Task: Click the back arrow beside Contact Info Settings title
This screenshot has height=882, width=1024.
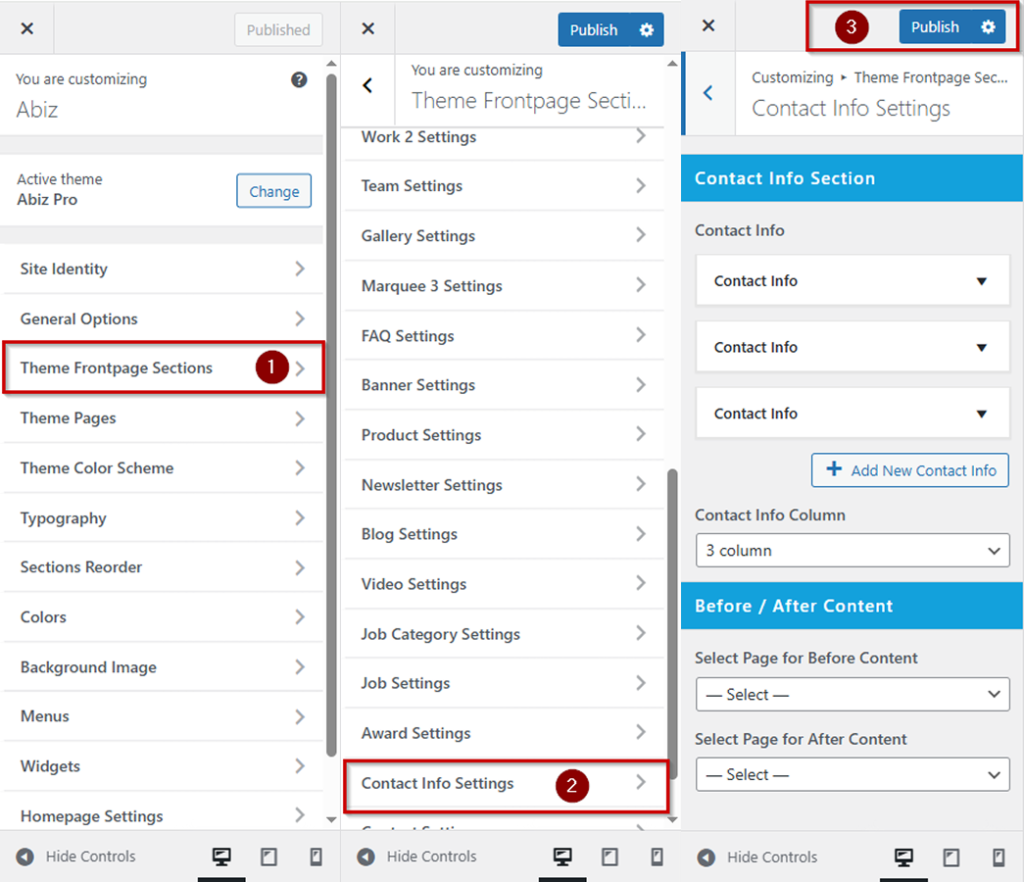Action: (x=708, y=93)
